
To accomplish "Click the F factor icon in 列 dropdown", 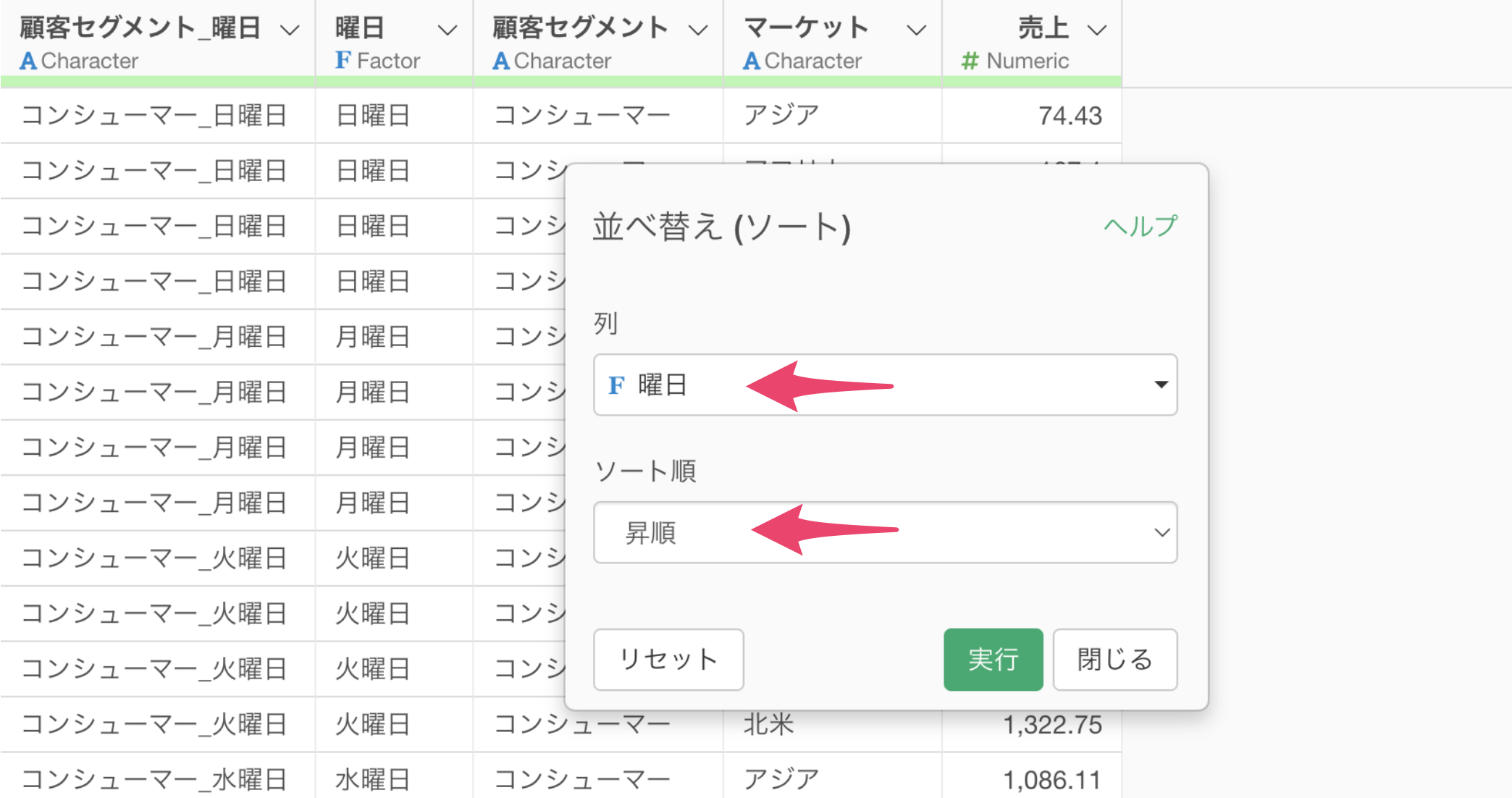I will click(x=616, y=385).
